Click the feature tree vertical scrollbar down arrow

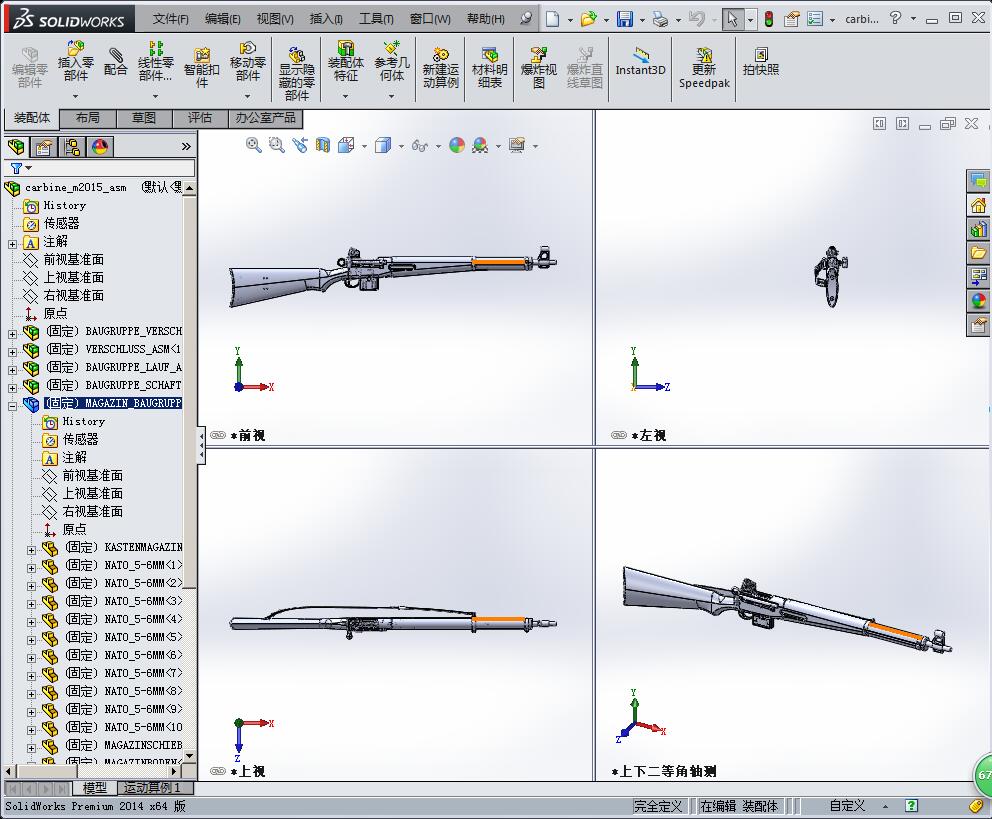[189, 755]
